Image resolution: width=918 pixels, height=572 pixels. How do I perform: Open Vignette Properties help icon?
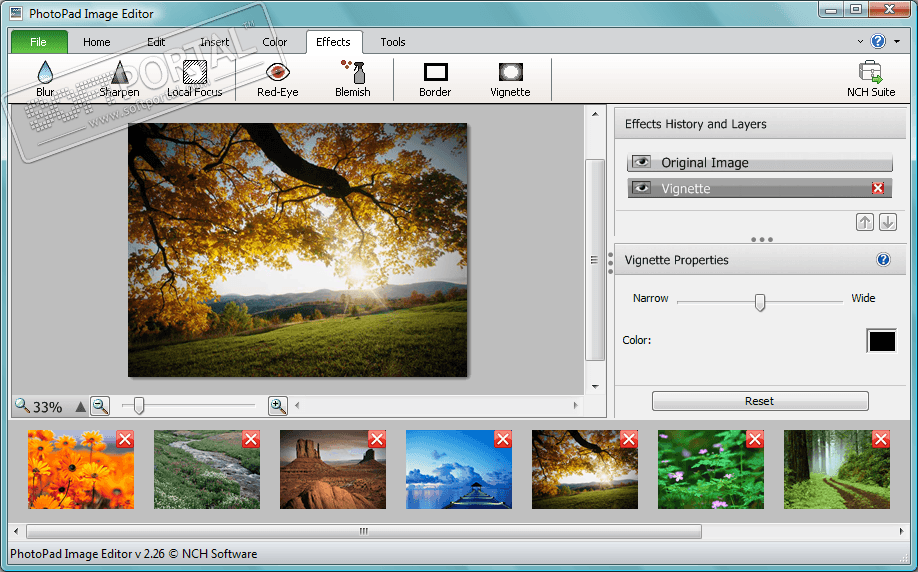click(883, 259)
